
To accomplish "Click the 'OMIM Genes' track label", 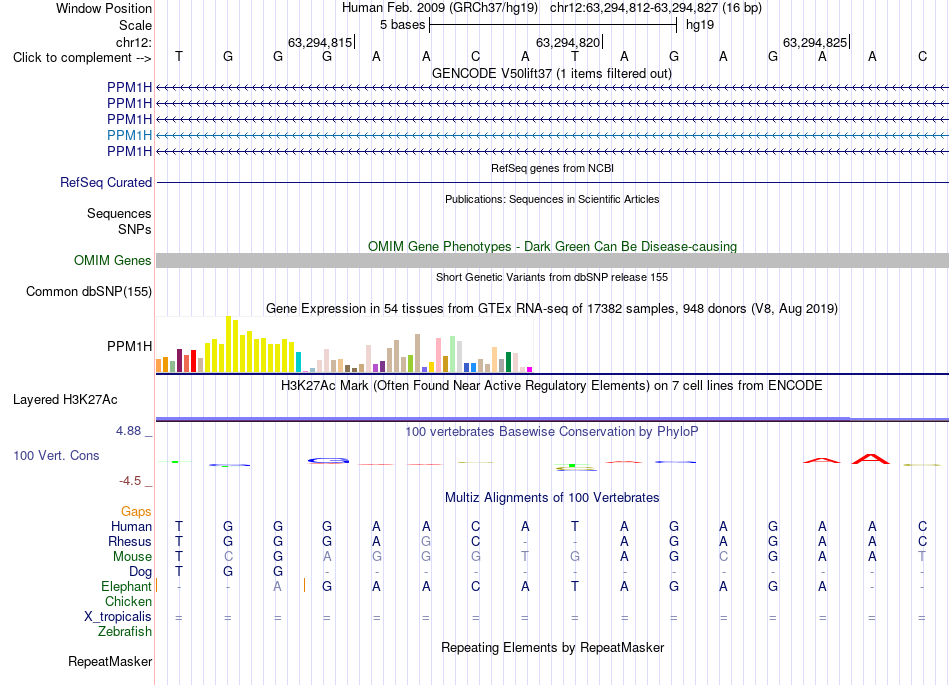I will (112, 260).
